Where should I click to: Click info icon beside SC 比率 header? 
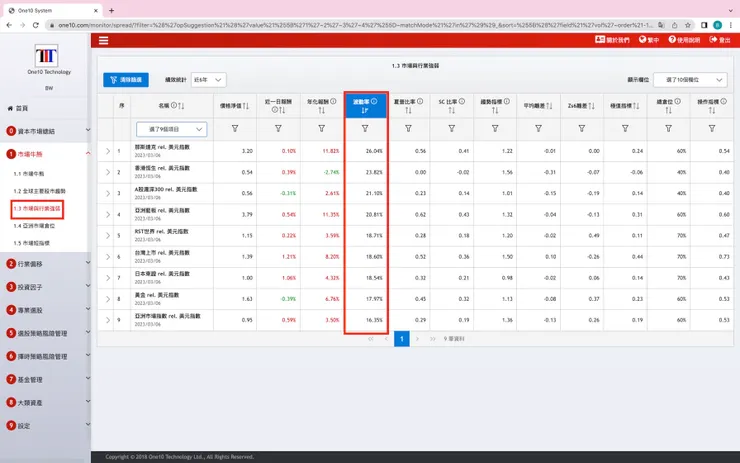(462, 101)
